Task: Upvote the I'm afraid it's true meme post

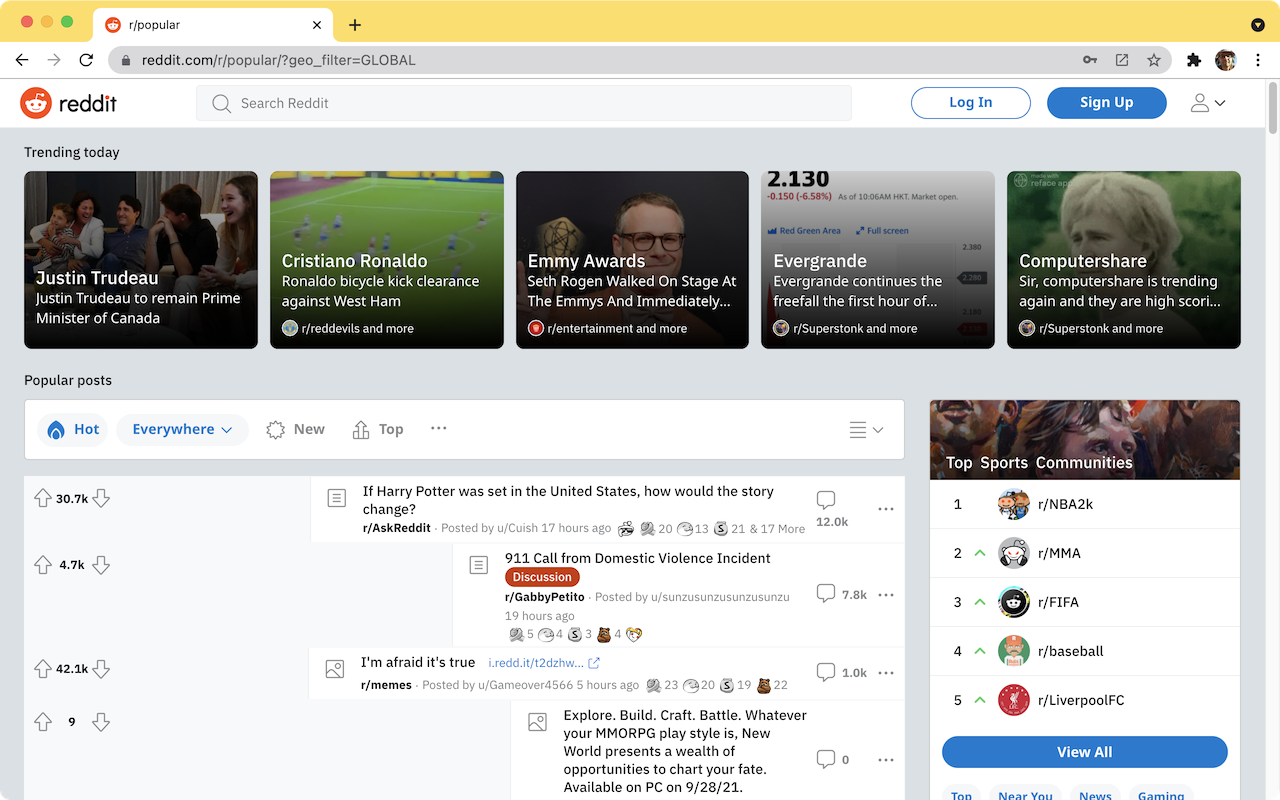Action: (x=42, y=669)
